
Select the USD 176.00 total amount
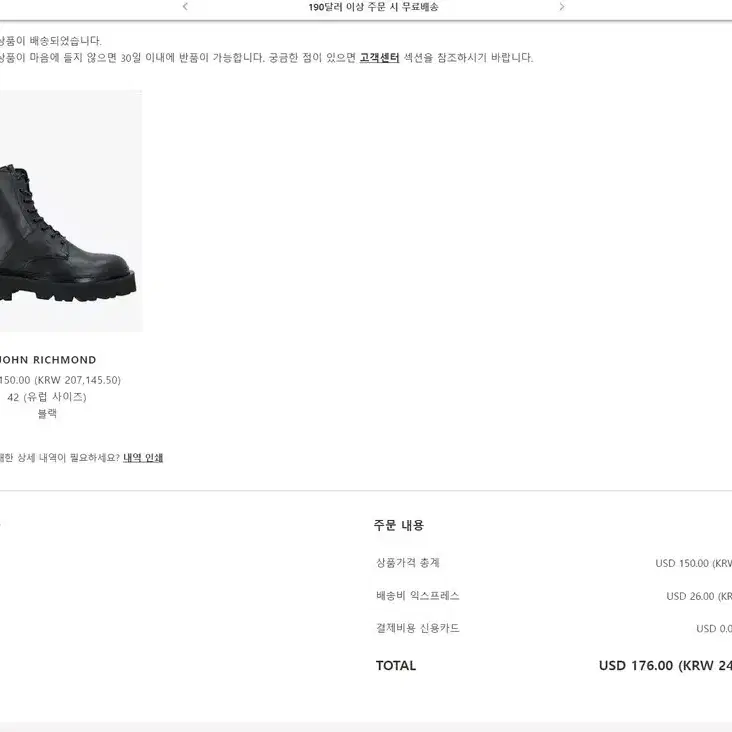pyautogui.click(x=636, y=666)
